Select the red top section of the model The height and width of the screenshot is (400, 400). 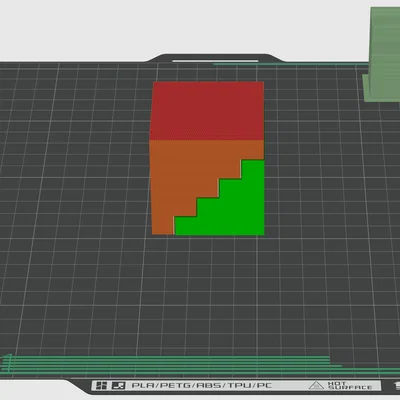(207, 111)
